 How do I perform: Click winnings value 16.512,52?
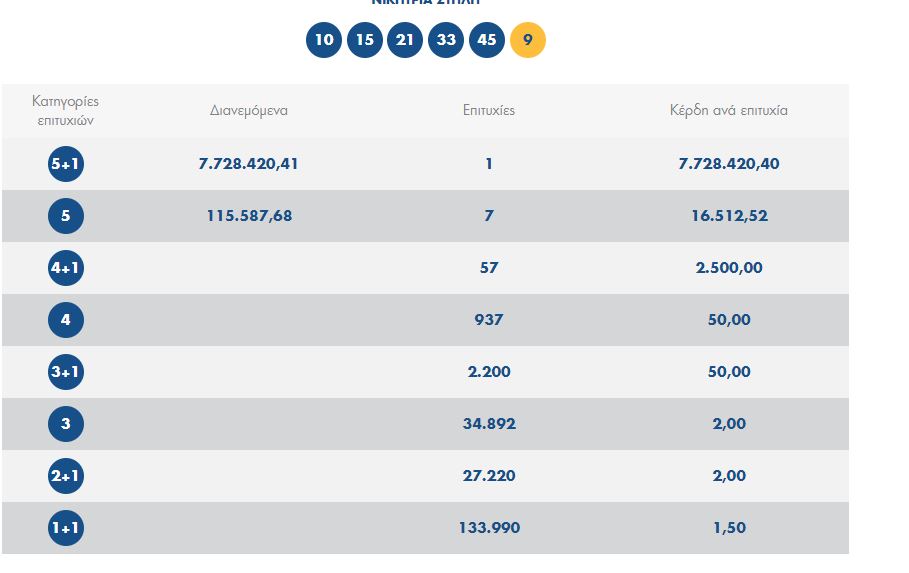pyautogui.click(x=729, y=216)
